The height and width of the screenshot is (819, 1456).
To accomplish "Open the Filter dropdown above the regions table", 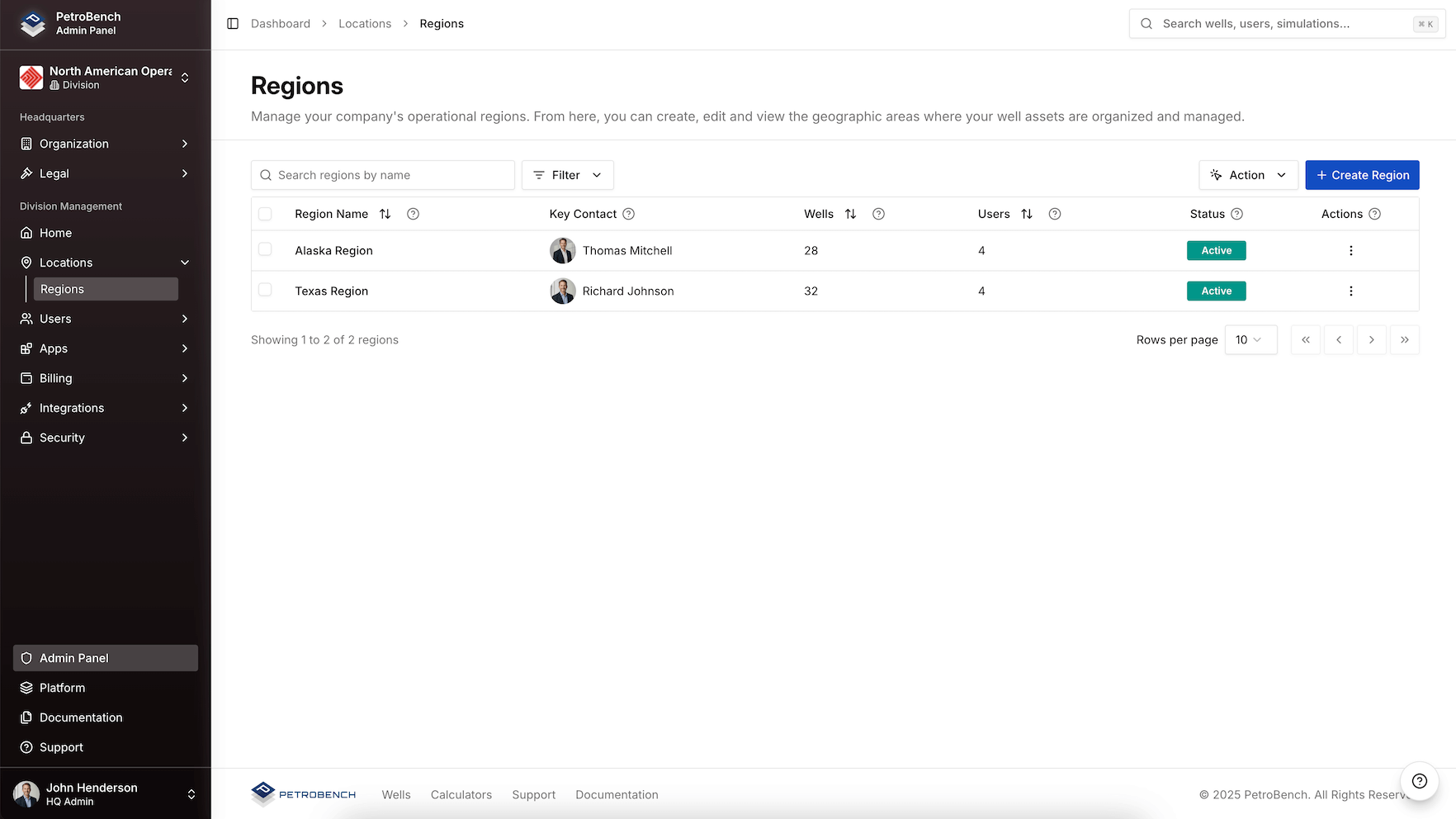I will (567, 175).
